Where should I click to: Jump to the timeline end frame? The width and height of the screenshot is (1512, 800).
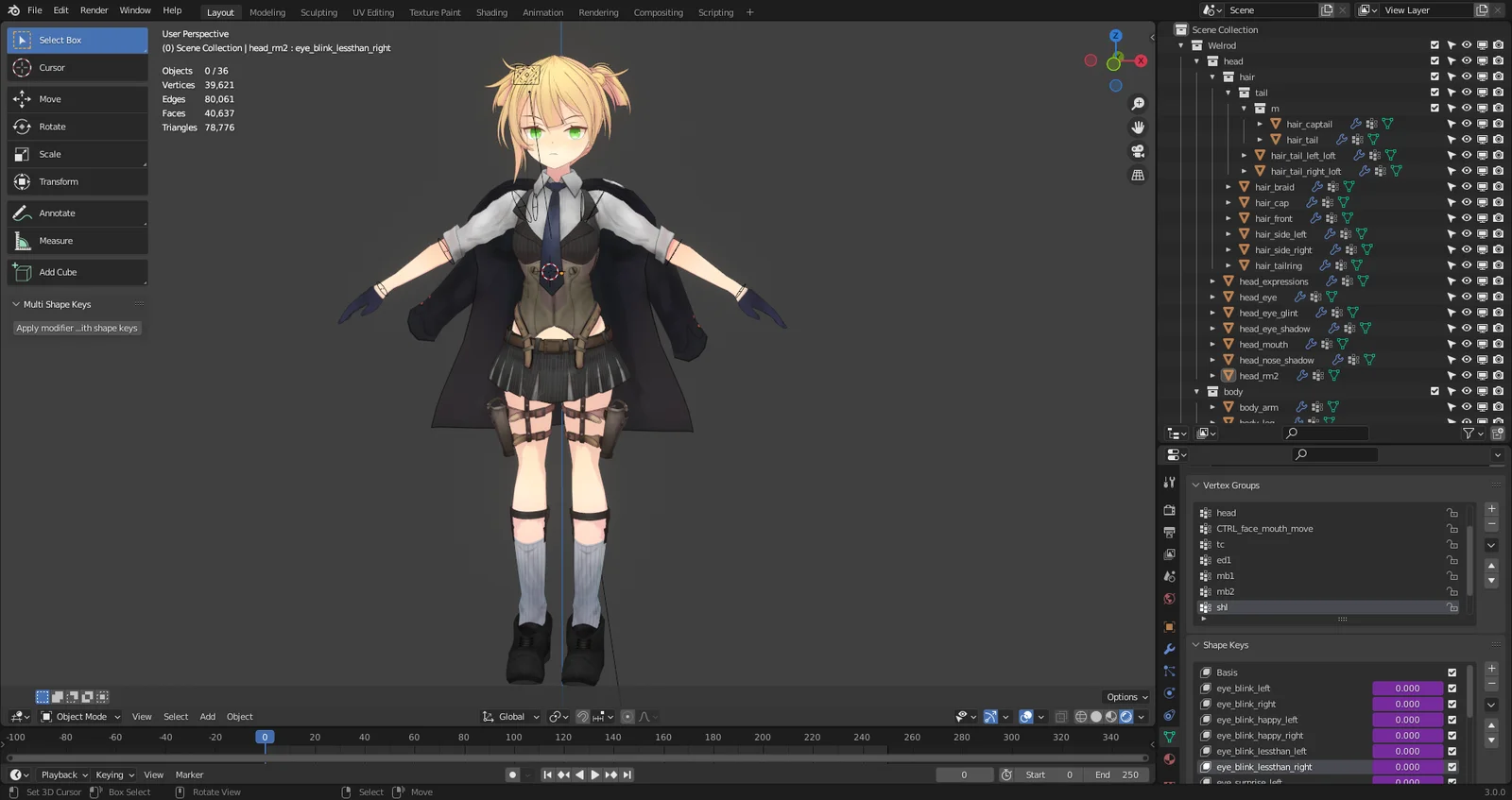click(627, 774)
